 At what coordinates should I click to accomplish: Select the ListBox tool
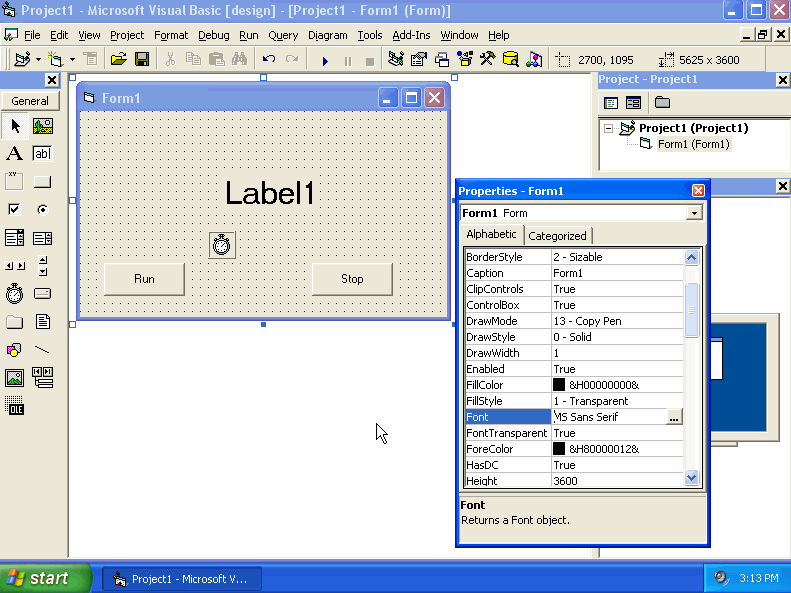point(43,238)
